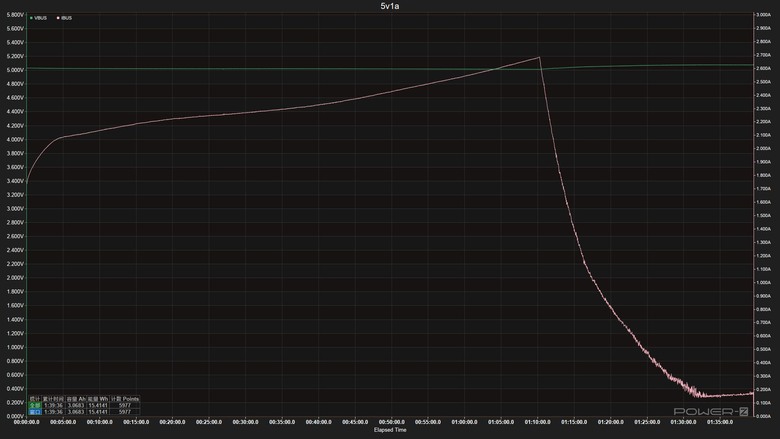Image resolution: width=780 pixels, height=439 pixels.
Task: Click the 1.000A right axis label
Action: pyautogui.click(x=763, y=282)
